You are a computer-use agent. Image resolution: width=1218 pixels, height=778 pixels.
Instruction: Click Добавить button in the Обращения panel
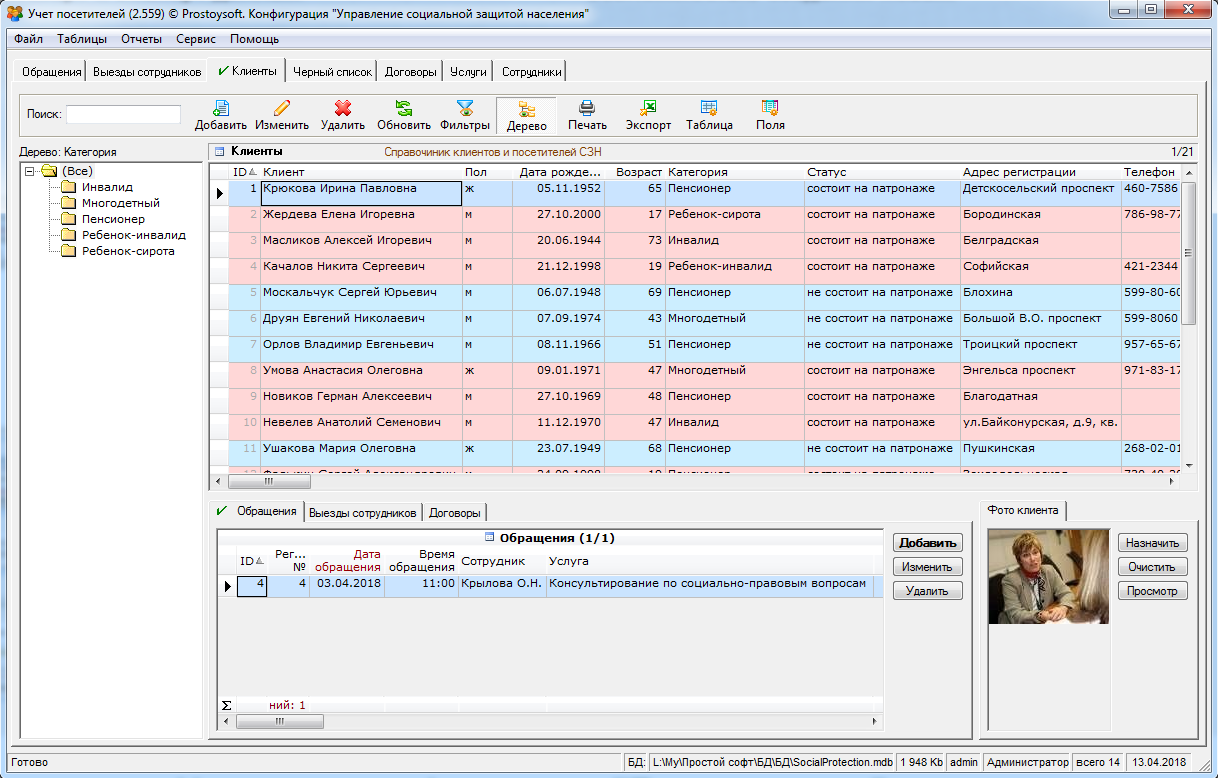pos(927,543)
